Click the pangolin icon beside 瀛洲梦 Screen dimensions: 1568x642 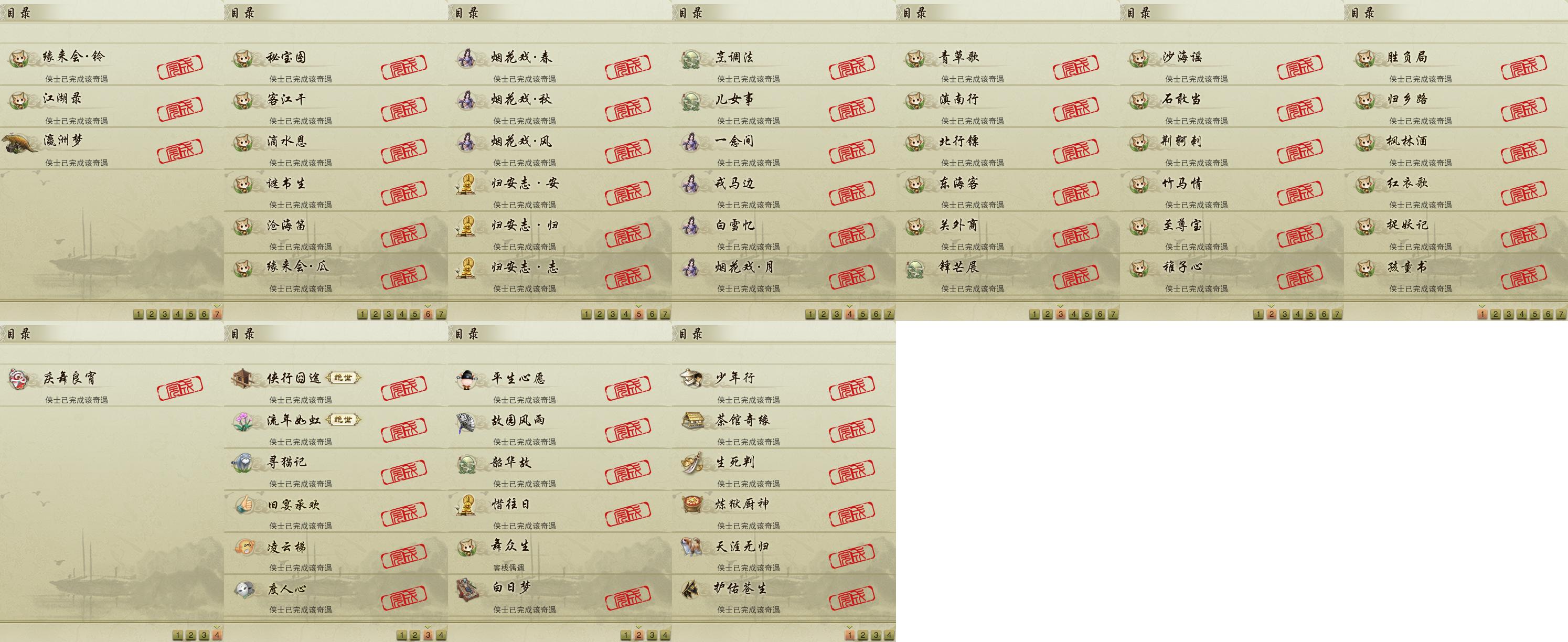18,144
